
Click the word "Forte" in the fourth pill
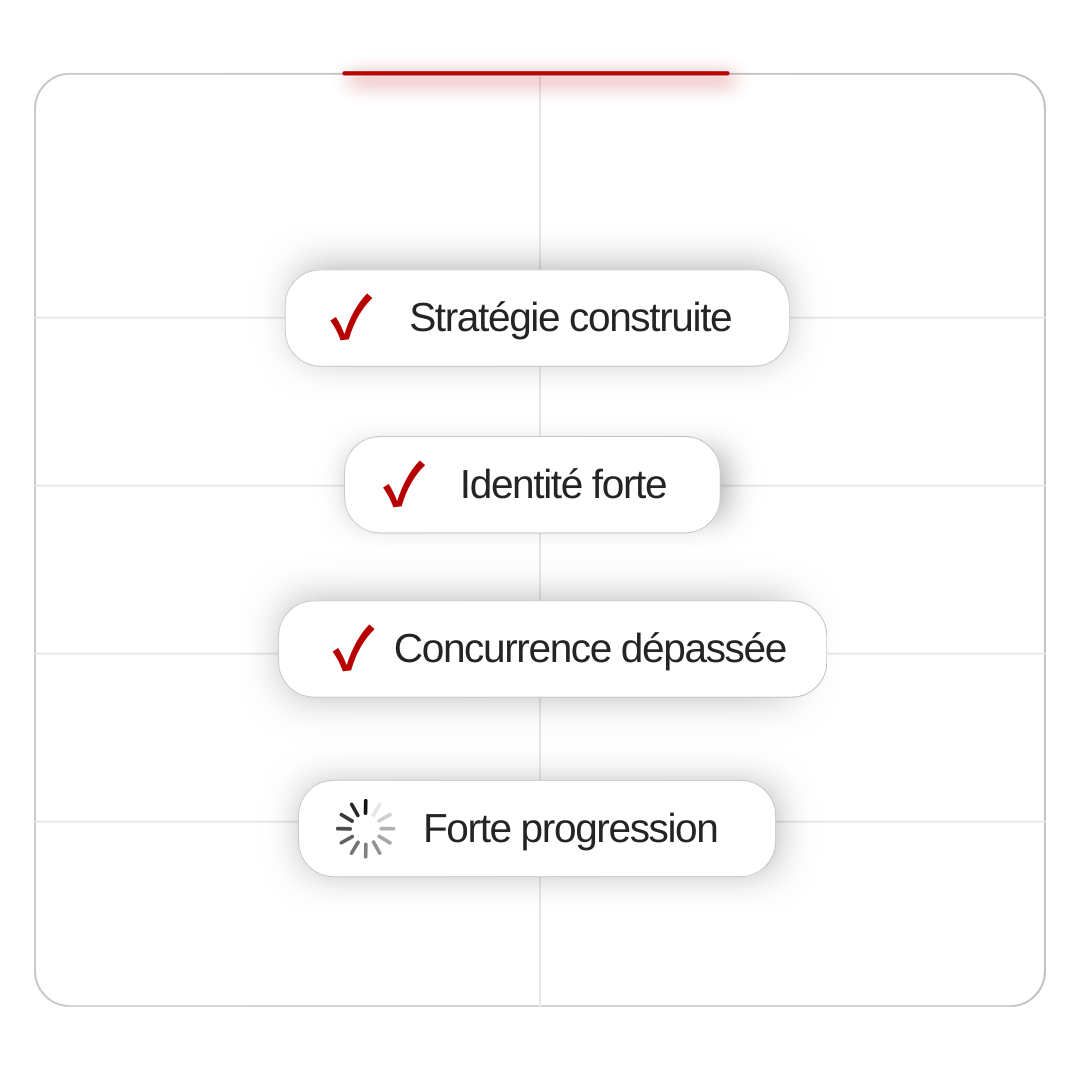click(467, 829)
